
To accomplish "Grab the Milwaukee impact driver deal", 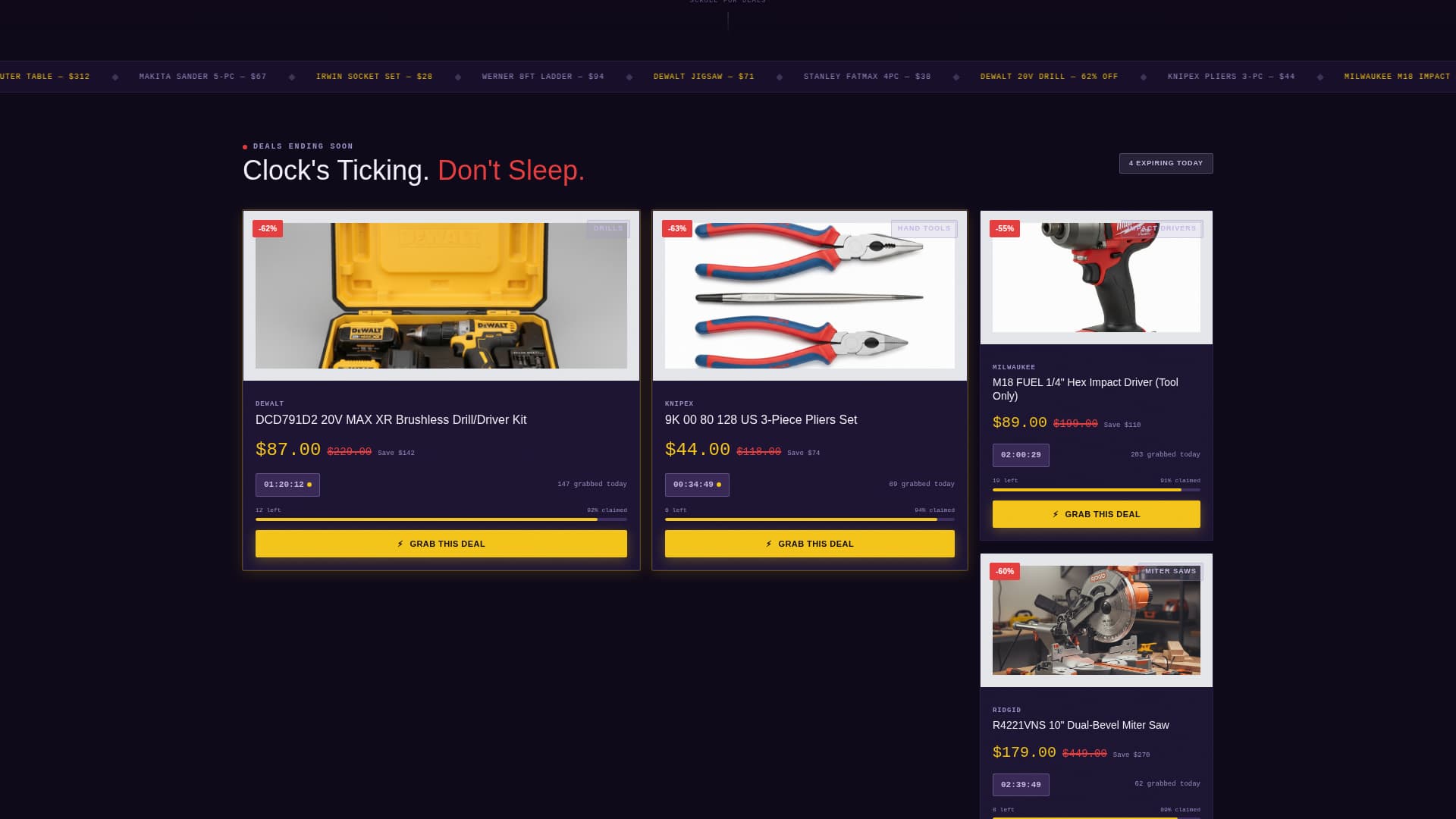I will tap(1096, 514).
